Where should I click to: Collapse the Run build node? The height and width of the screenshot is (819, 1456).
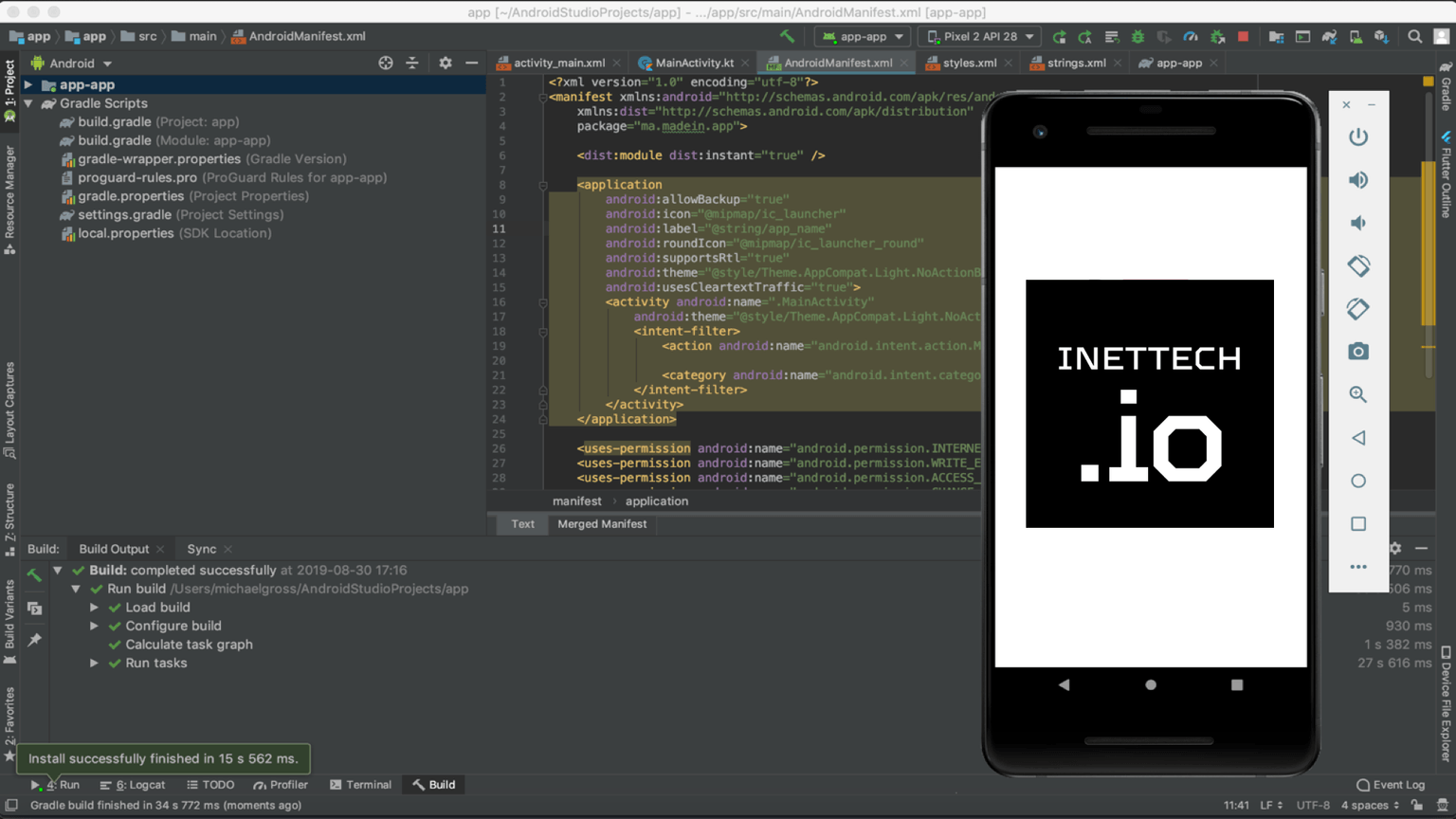(x=76, y=589)
